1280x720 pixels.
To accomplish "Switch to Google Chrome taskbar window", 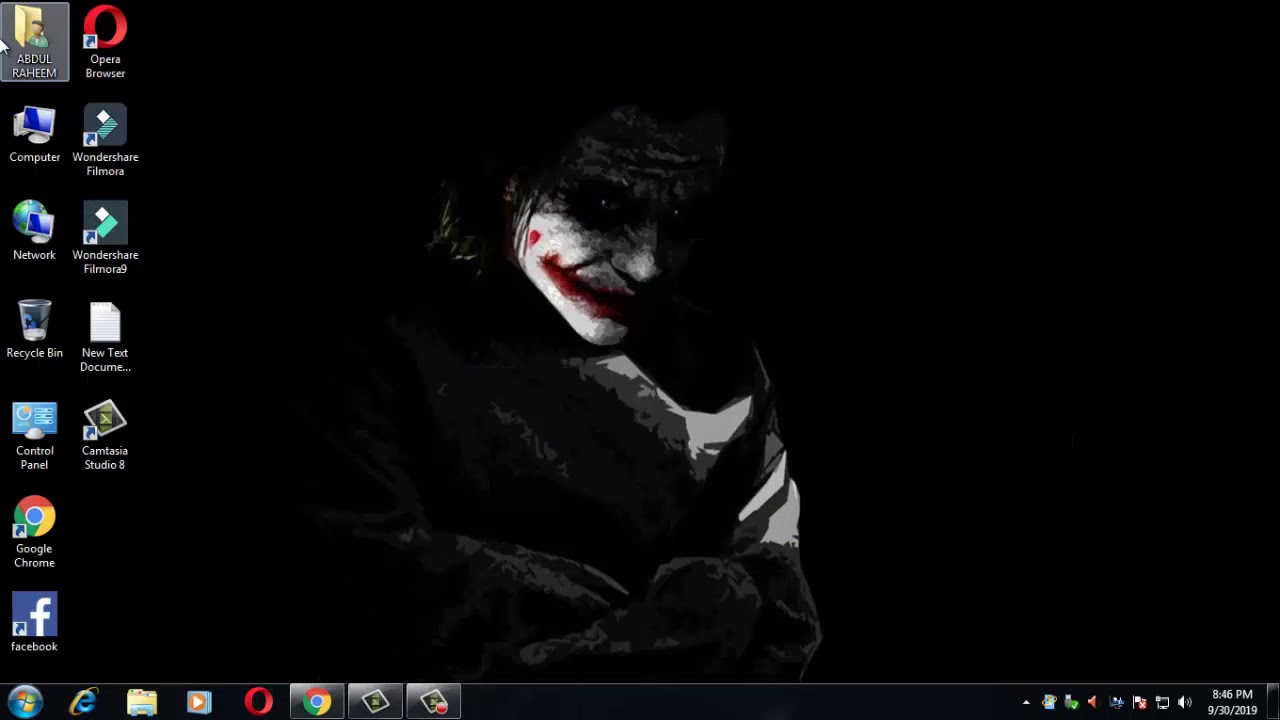I will [x=317, y=702].
